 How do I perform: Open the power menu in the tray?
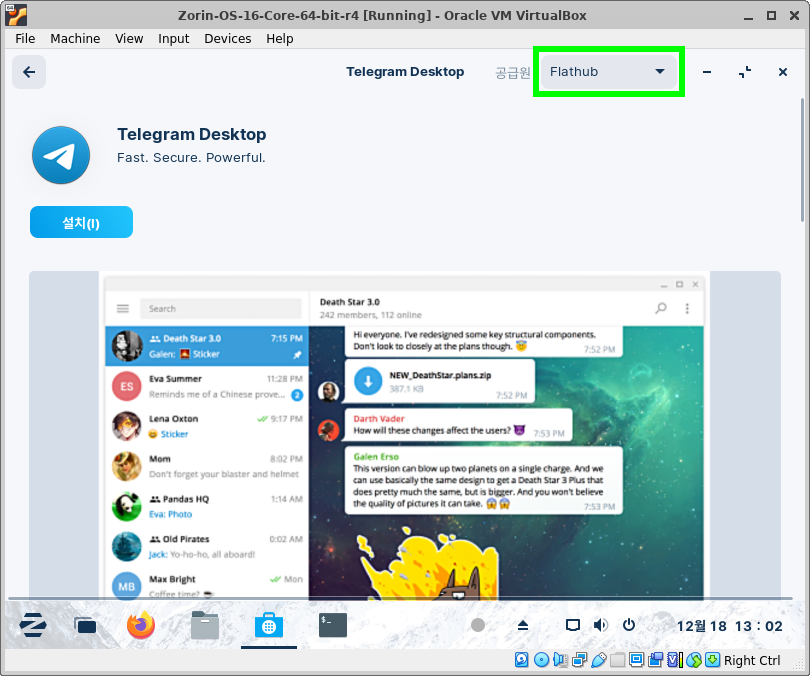(629, 625)
